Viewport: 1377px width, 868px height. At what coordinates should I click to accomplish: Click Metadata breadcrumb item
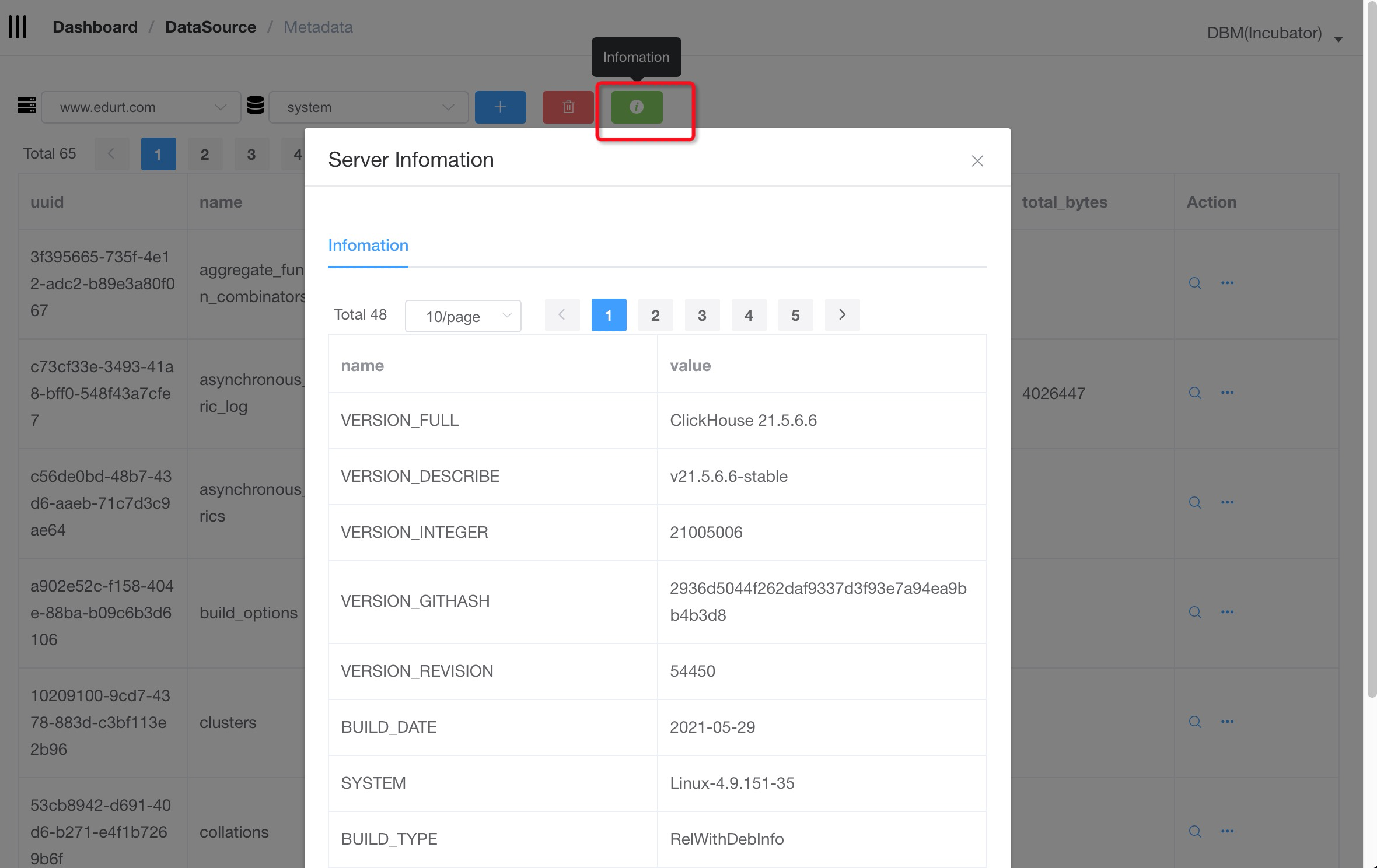click(x=318, y=27)
